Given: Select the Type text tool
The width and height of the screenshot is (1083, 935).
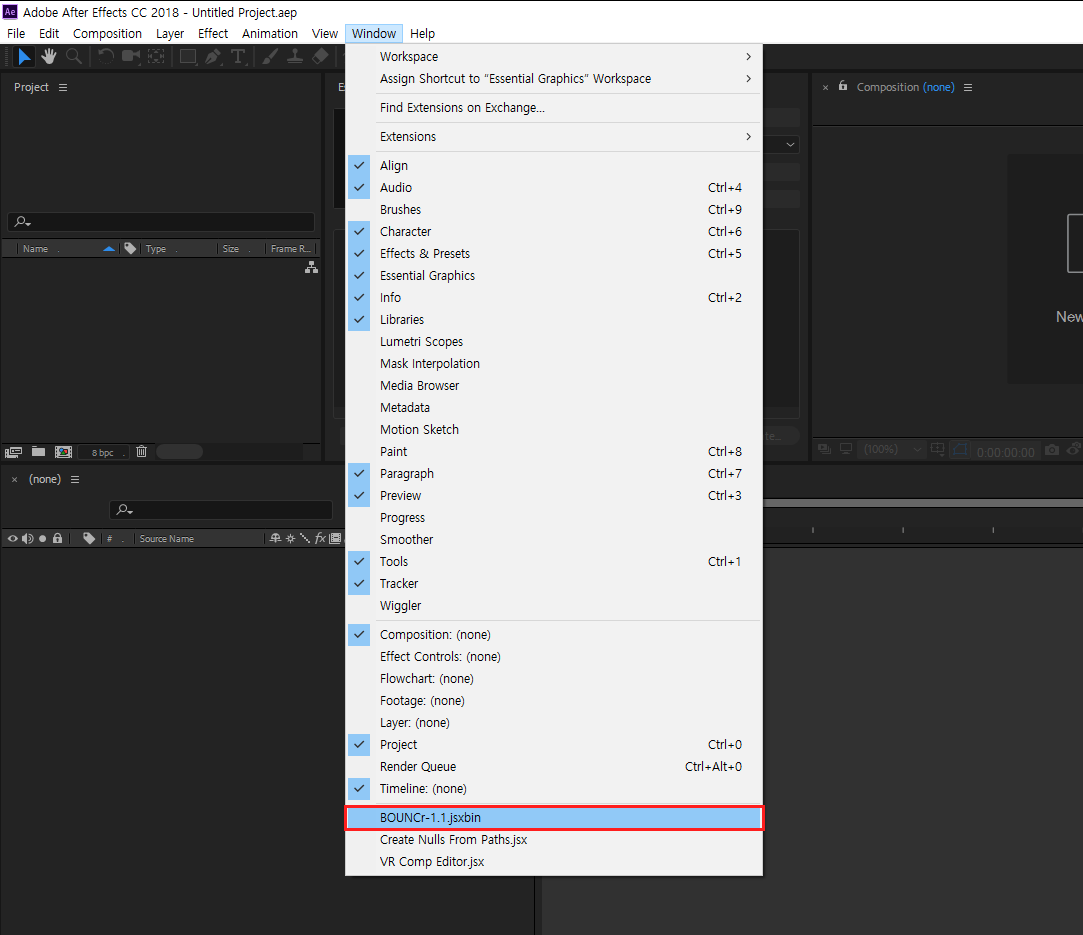Looking at the screenshot, I should tap(238, 57).
